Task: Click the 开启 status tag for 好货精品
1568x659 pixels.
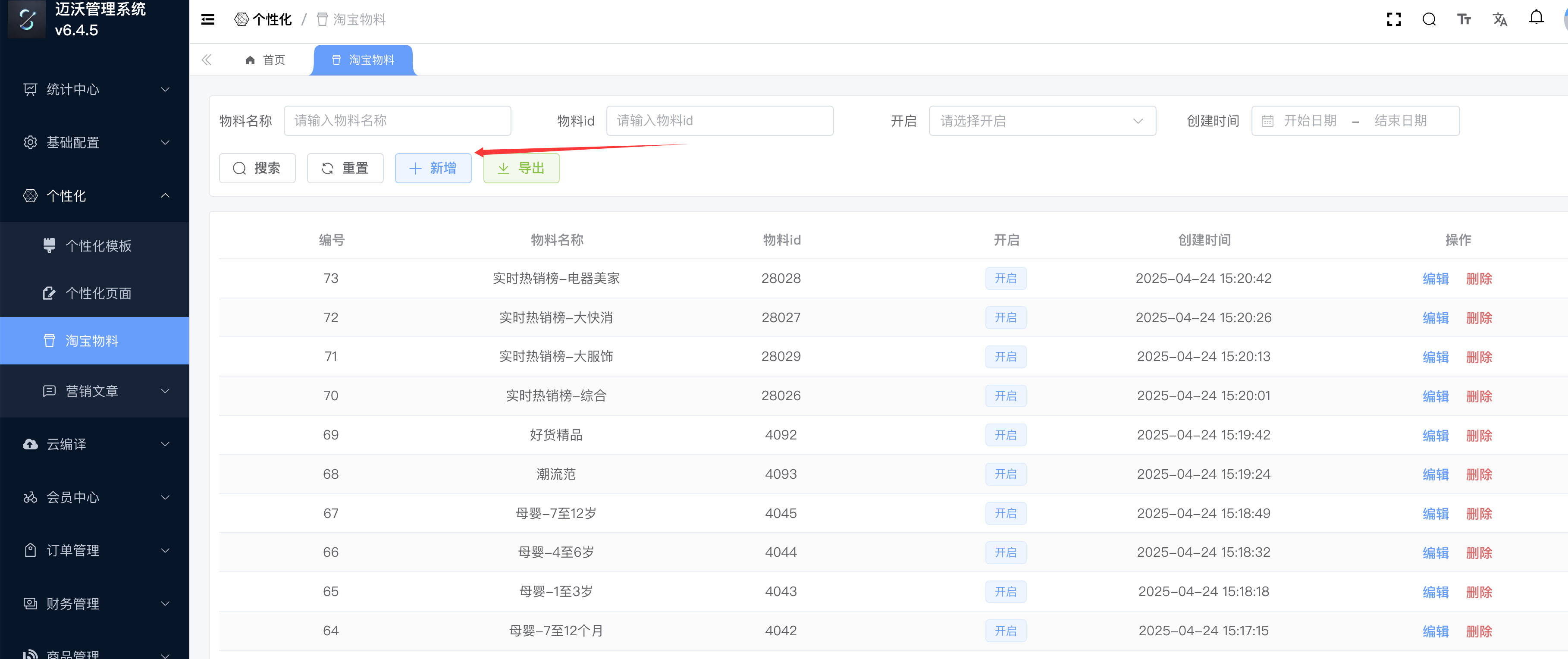Action: 1006,435
